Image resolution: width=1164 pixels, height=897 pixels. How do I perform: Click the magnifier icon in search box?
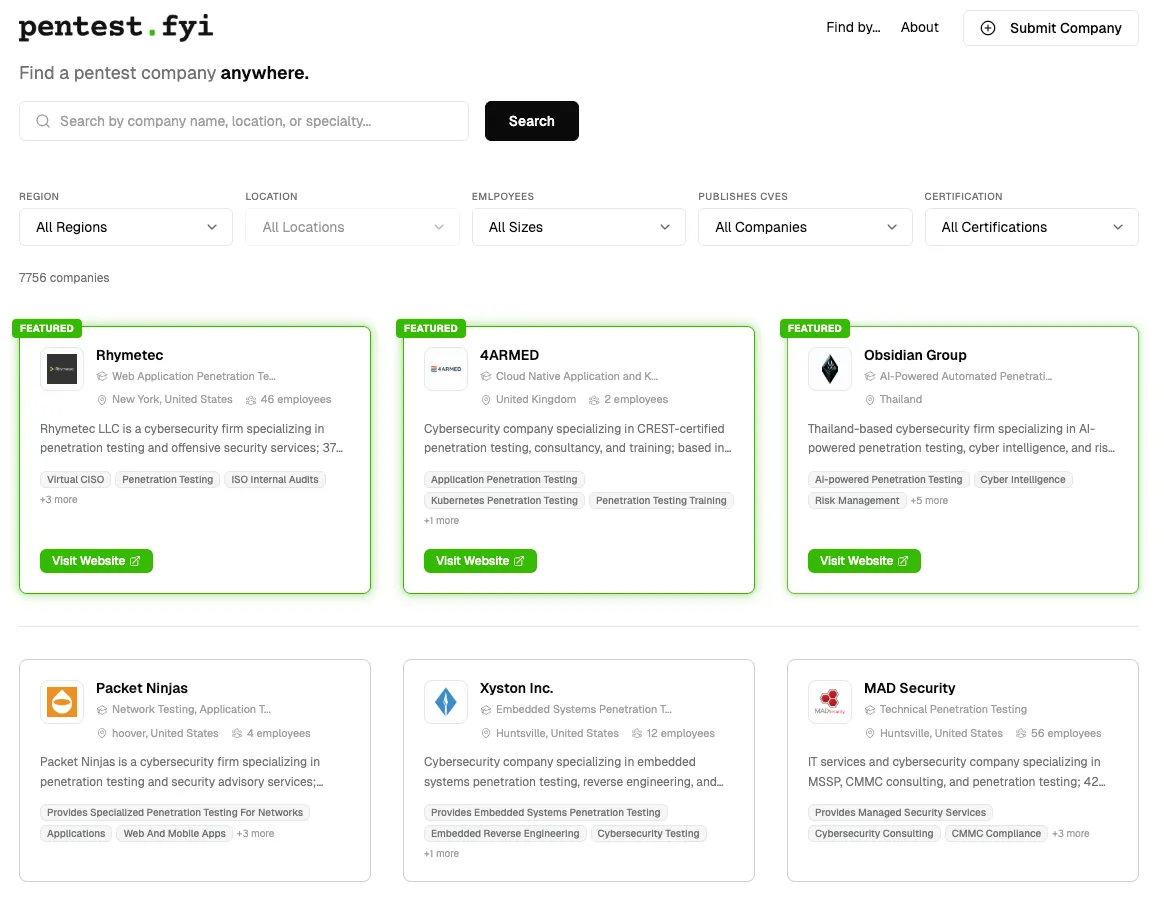click(43, 121)
